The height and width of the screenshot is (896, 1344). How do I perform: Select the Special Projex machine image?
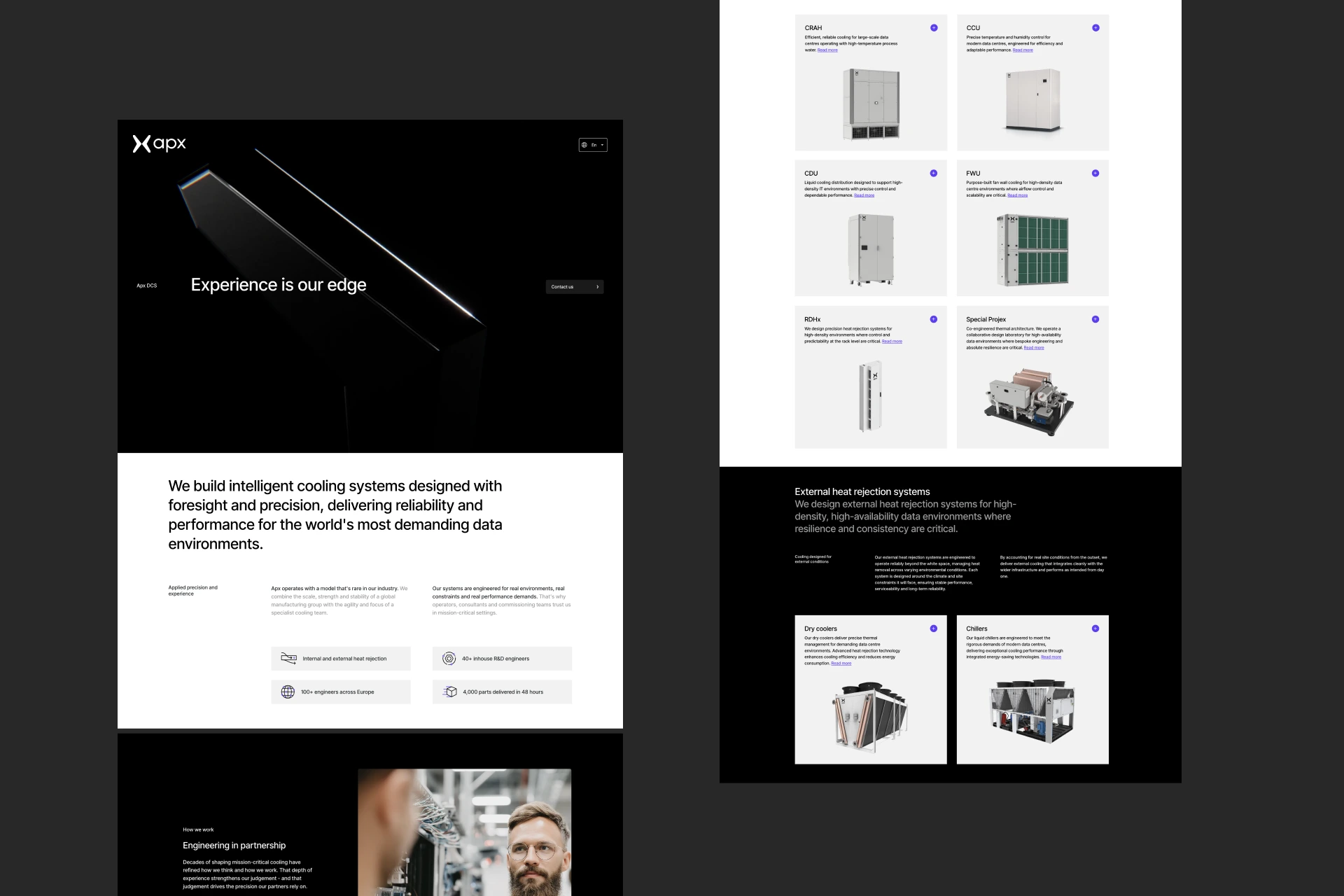[x=1029, y=404]
